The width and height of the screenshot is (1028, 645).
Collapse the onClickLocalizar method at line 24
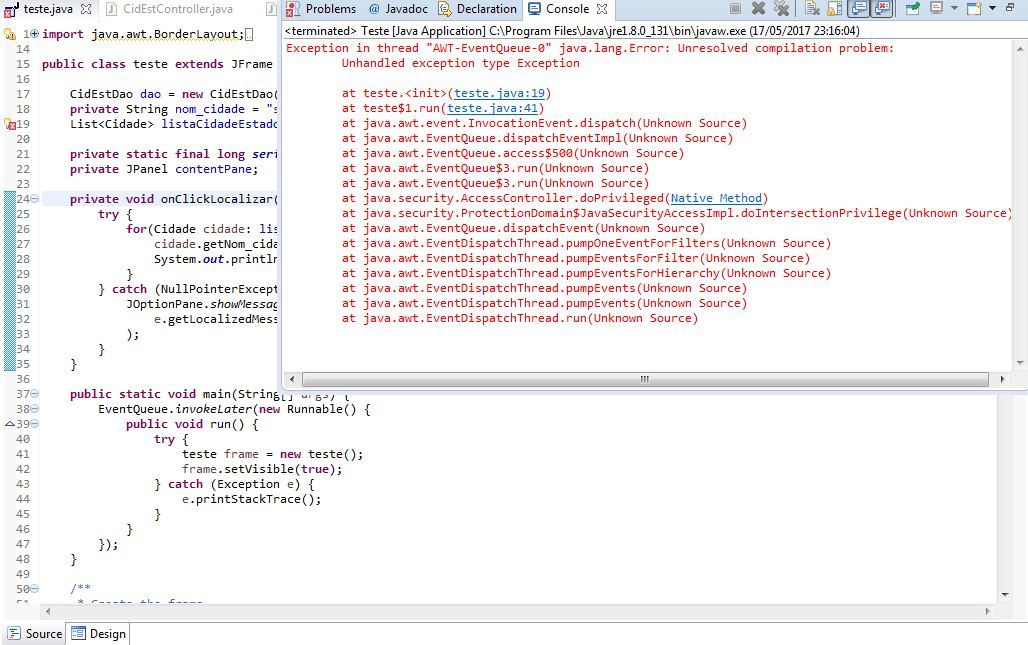(x=35, y=199)
